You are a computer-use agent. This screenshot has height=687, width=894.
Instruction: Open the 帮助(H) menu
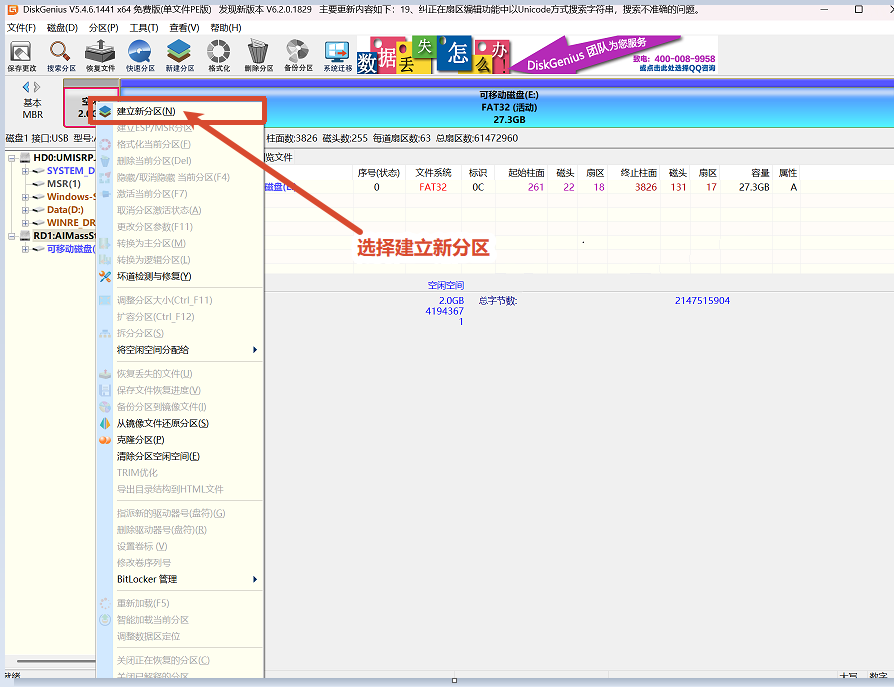pyautogui.click(x=226, y=28)
